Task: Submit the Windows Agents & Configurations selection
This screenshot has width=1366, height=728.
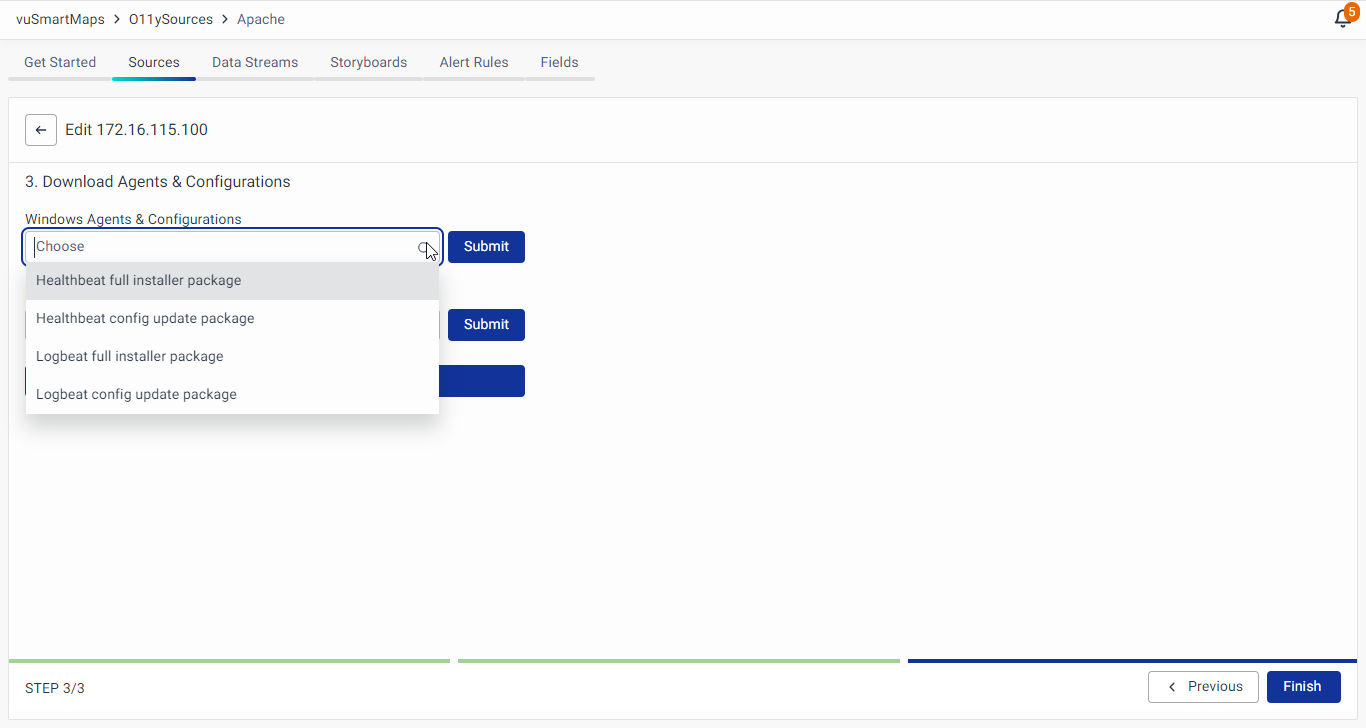Action: [x=486, y=247]
